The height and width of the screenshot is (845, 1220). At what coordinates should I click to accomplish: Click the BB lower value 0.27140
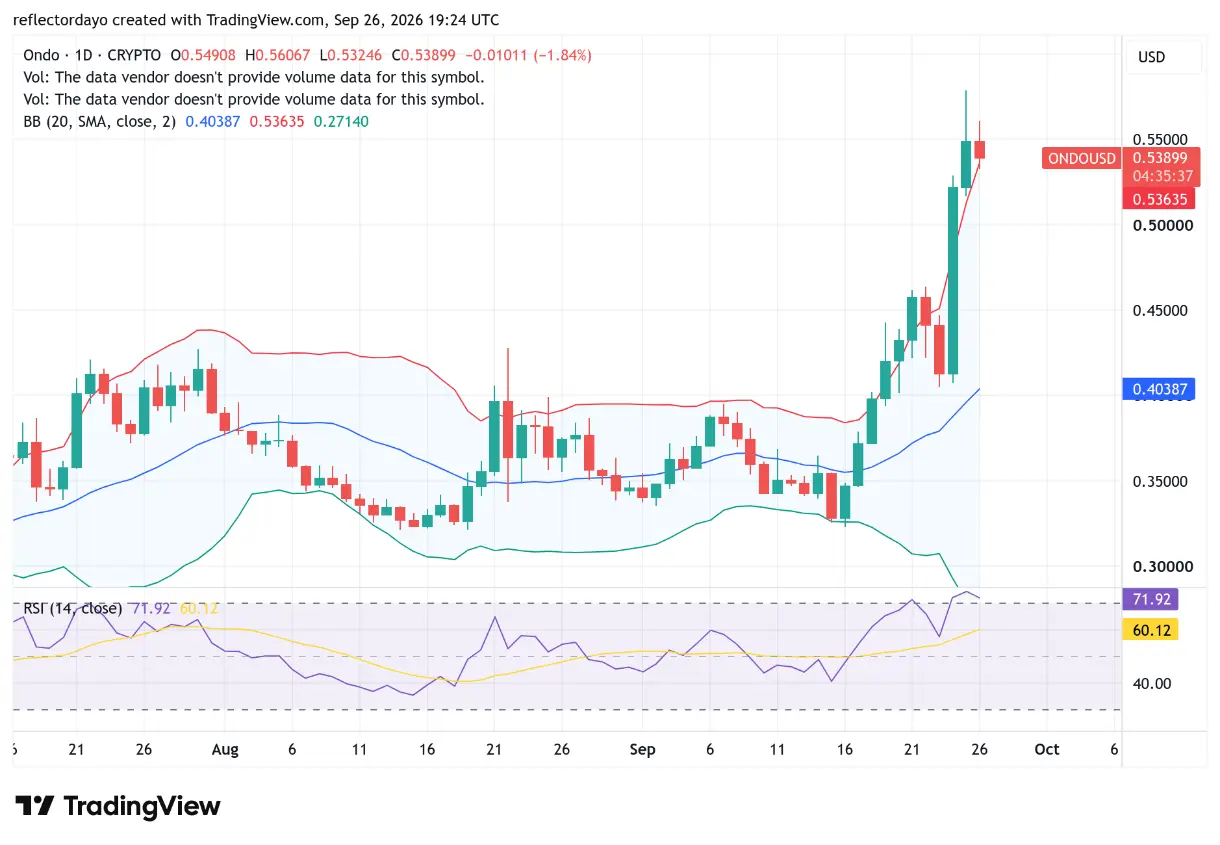(x=342, y=121)
